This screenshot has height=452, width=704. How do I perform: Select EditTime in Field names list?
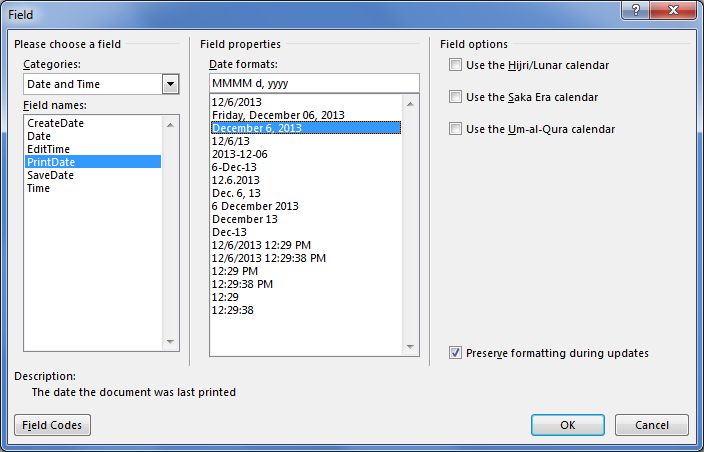(48, 149)
